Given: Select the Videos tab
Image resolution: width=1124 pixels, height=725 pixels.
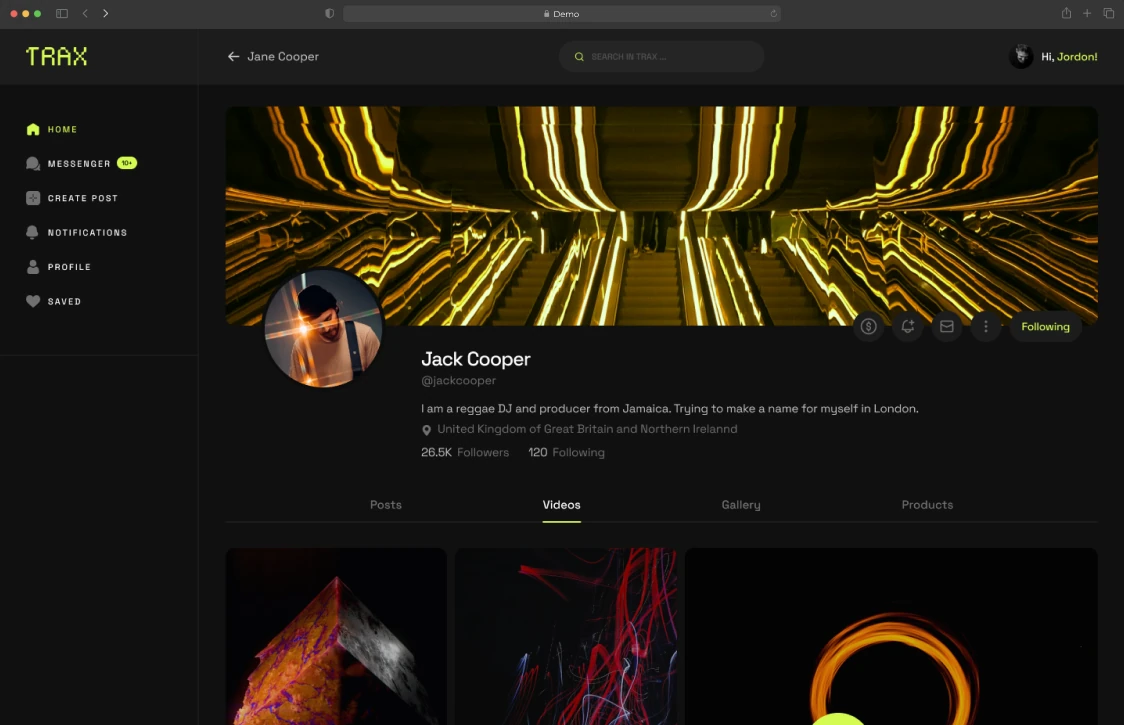Looking at the screenshot, I should [561, 505].
